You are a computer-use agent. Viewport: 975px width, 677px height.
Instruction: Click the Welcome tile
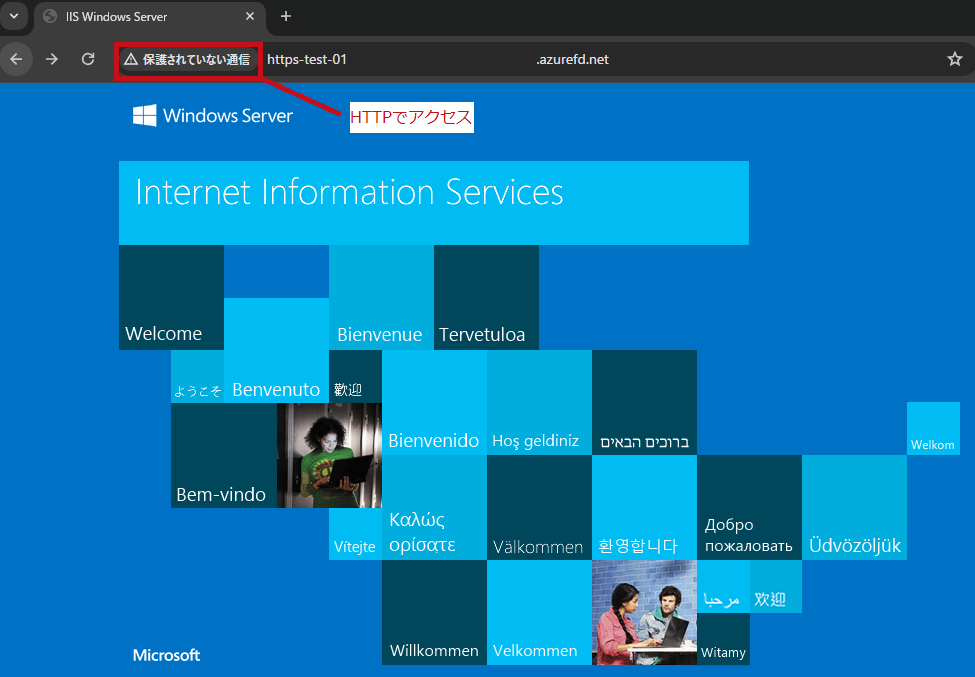tap(171, 297)
